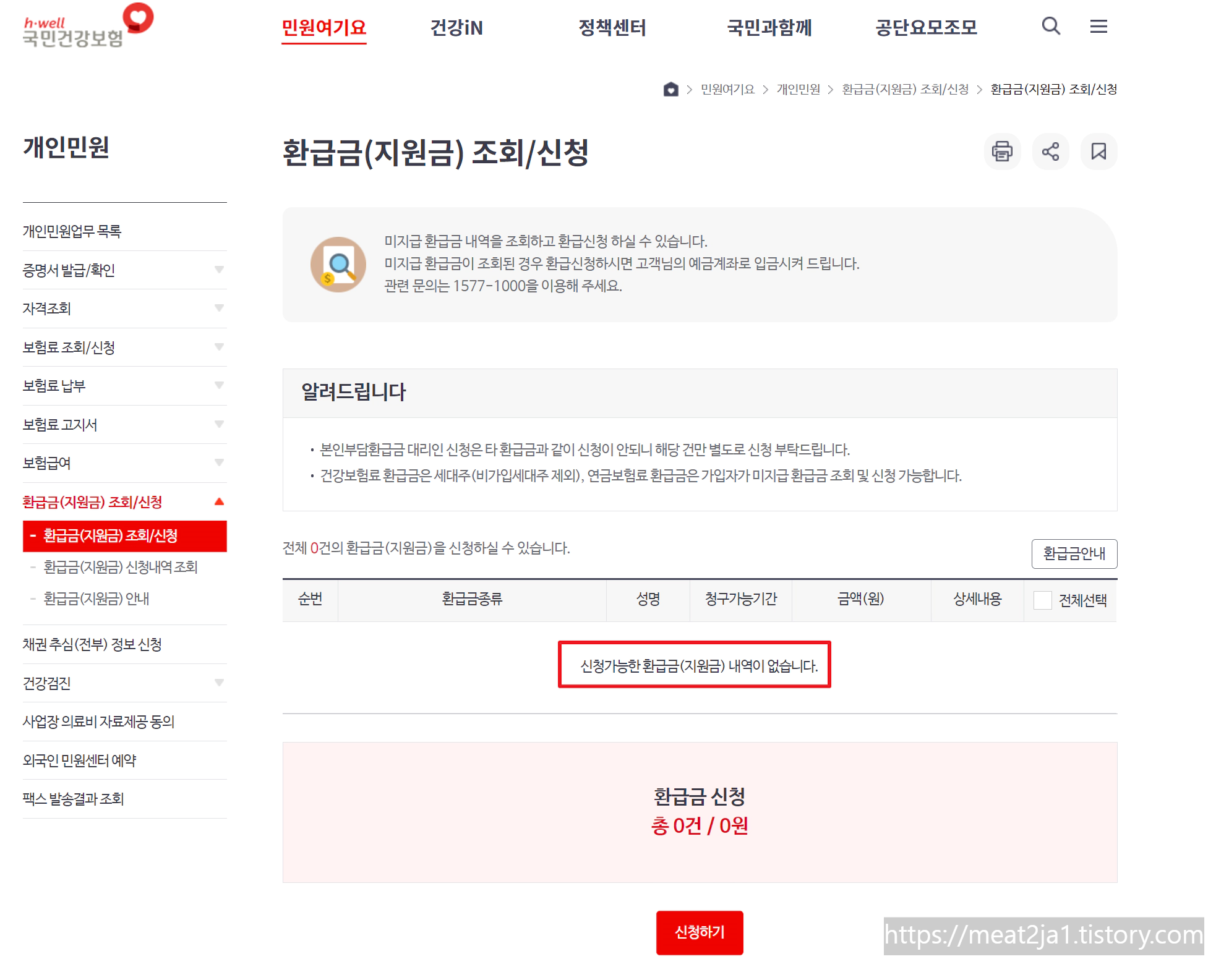Click the refund magnifier illustration icon
The width and height of the screenshot is (1229, 980).
coord(338,265)
